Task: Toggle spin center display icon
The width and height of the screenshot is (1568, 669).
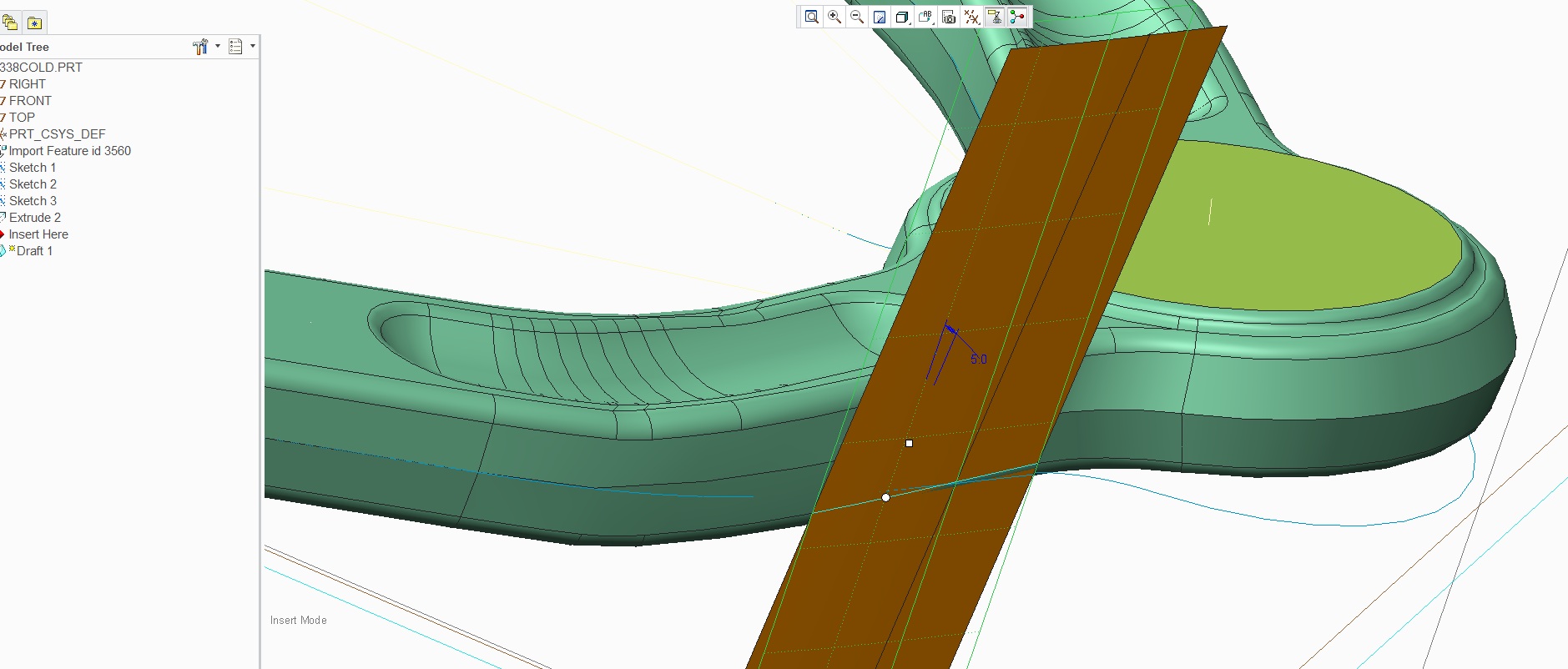Action: tap(1017, 17)
